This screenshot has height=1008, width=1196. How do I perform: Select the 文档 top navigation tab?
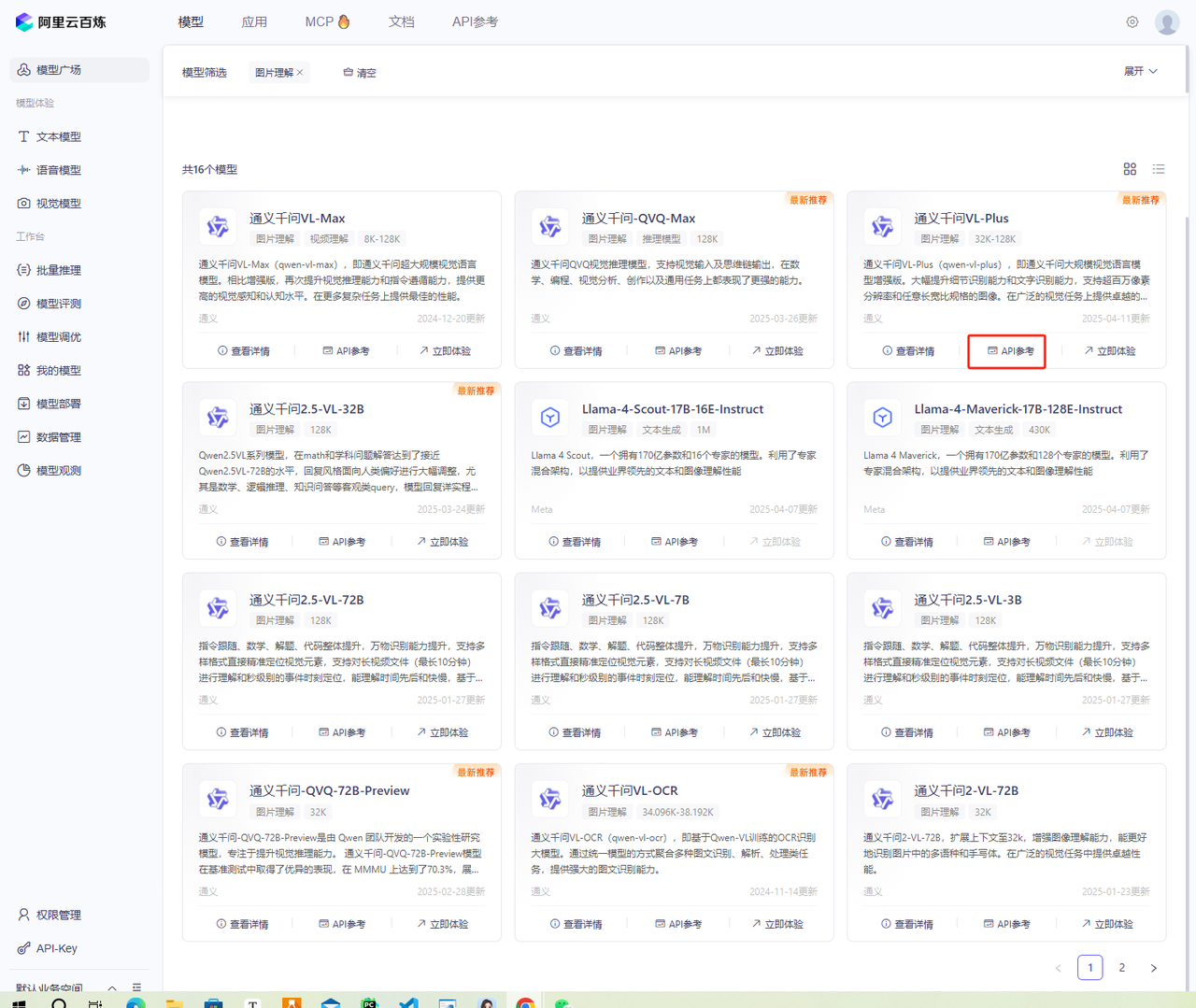[x=402, y=21]
